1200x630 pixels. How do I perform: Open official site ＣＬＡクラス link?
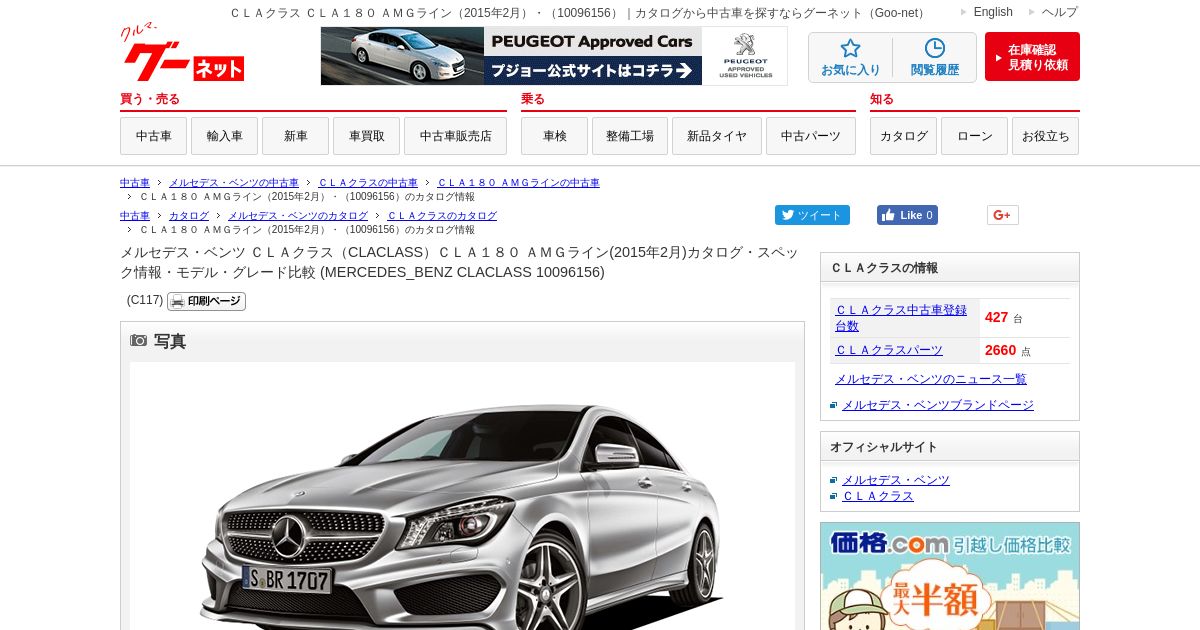878,496
